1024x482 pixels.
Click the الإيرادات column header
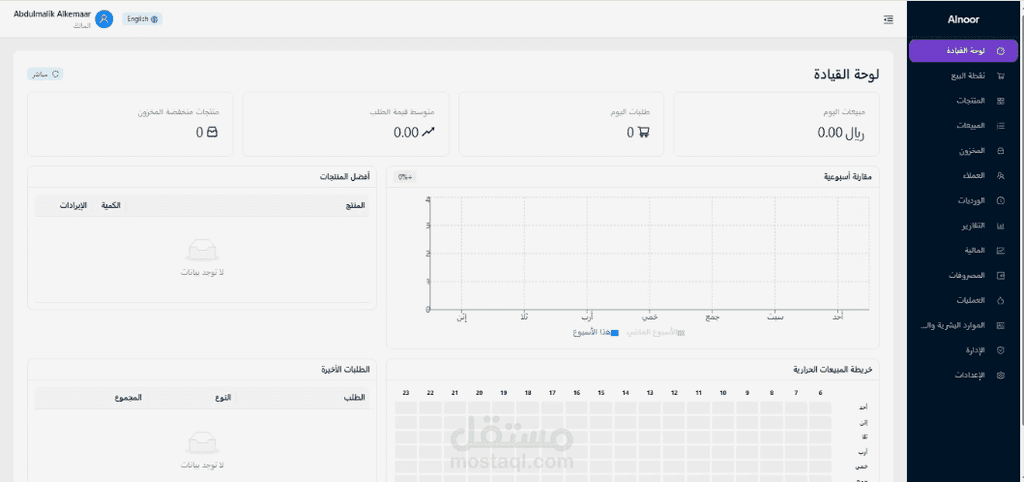coord(73,205)
